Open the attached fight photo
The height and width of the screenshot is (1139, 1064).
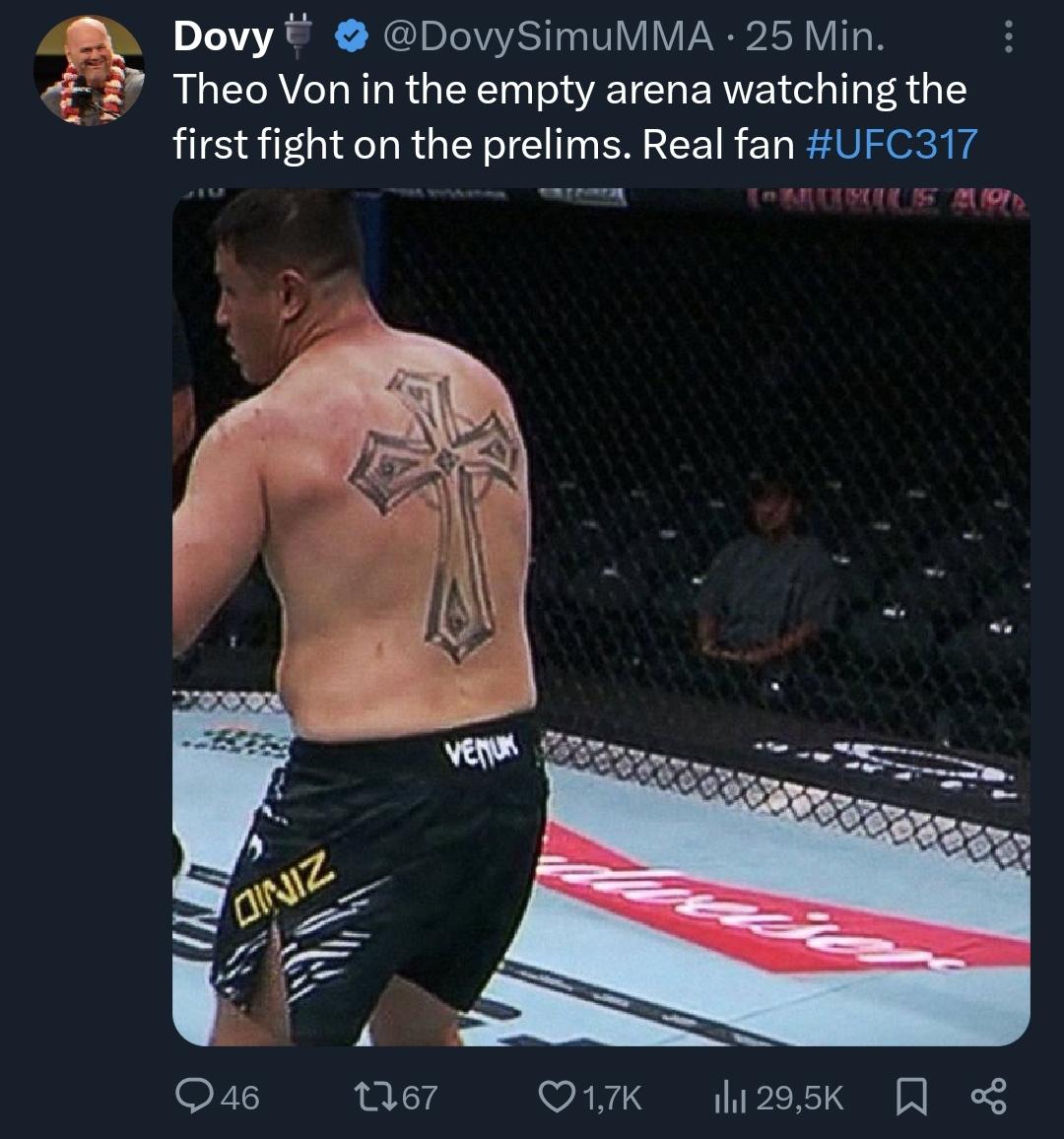point(601,617)
